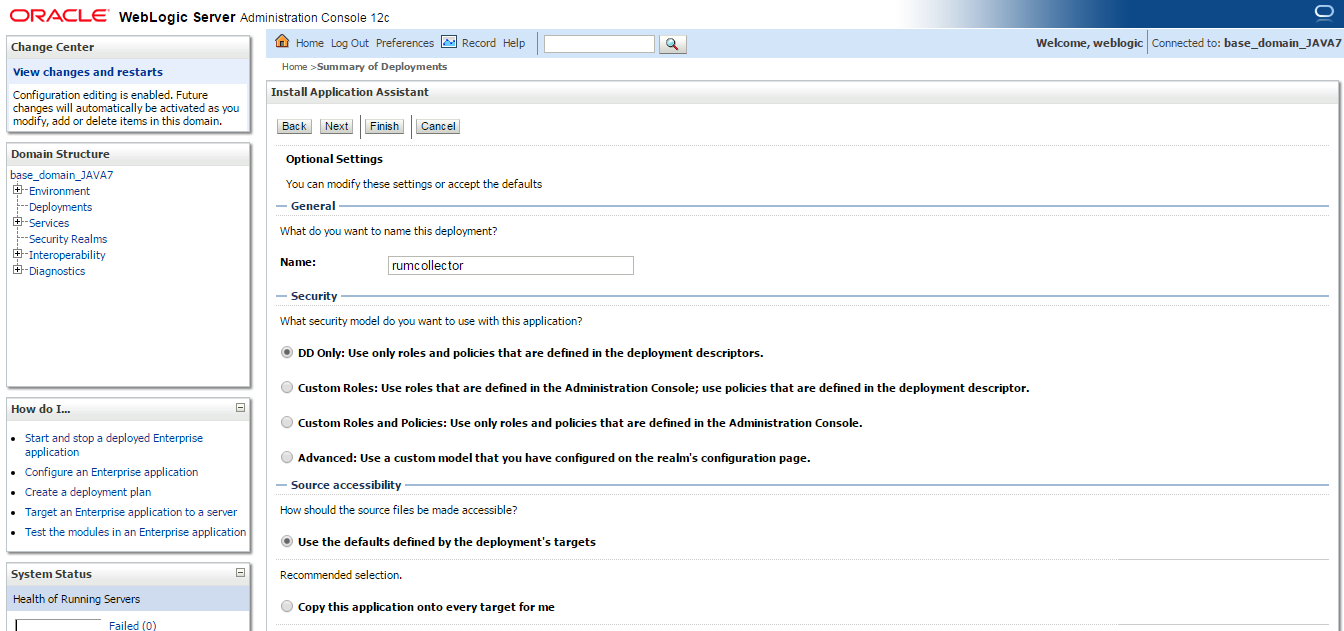The image size is (1344, 631).
Task: Open Create a deployment plan help
Action: point(88,492)
